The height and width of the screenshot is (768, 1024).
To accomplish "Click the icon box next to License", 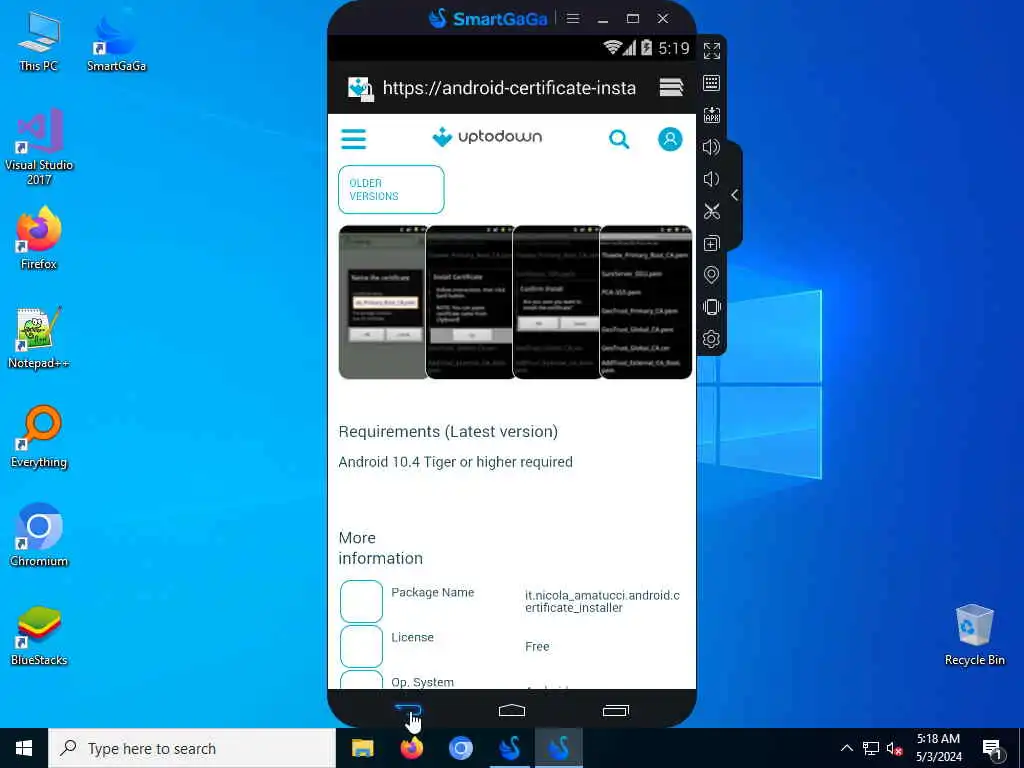I will click(x=361, y=647).
